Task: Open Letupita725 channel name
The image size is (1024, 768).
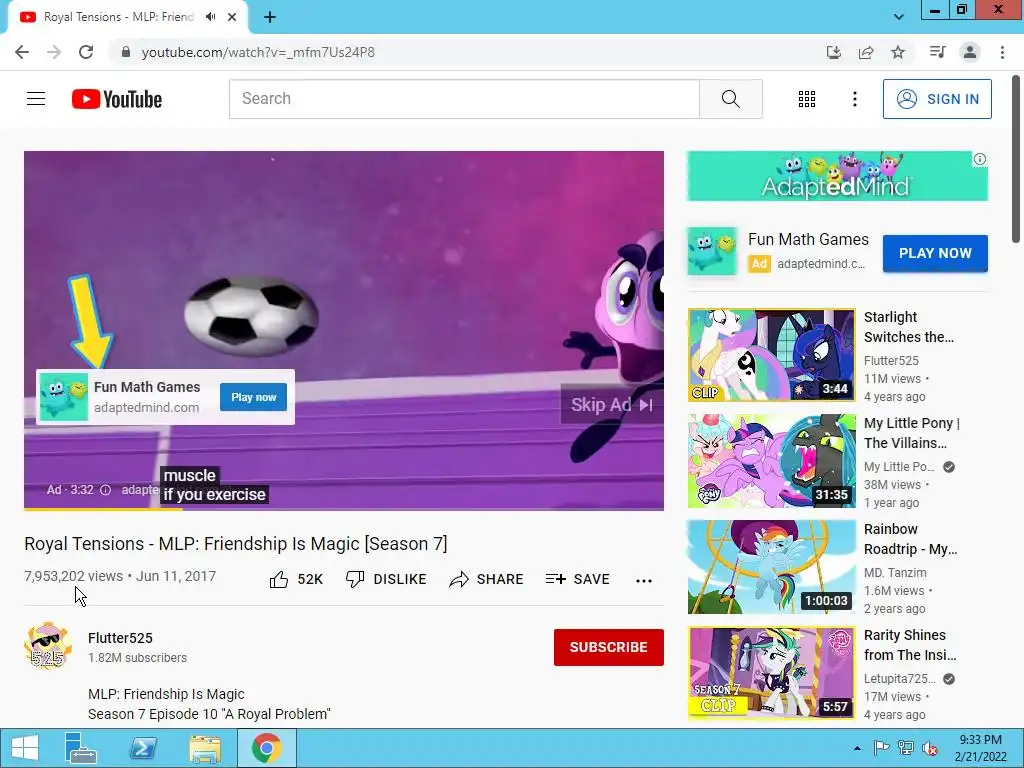Action: [899, 679]
